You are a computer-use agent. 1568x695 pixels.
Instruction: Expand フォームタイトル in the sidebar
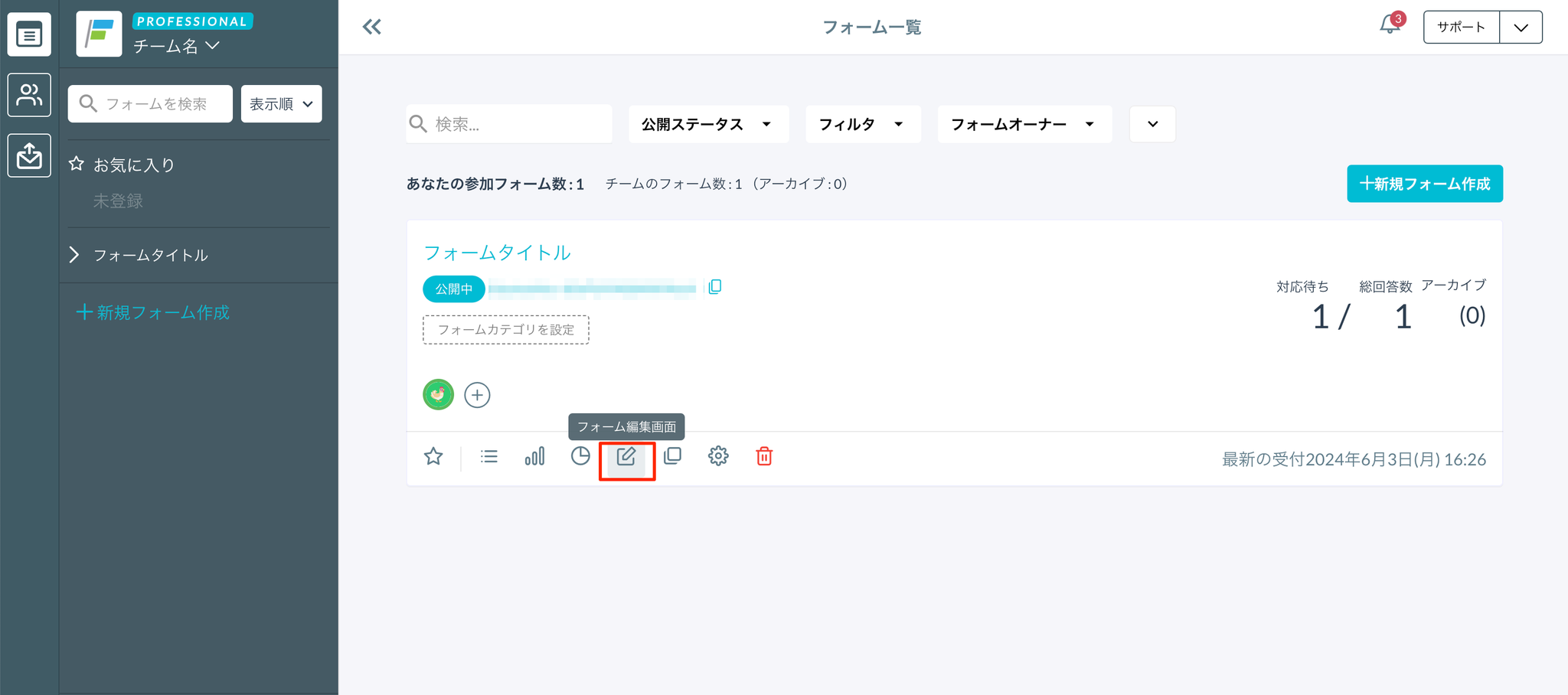[74, 255]
